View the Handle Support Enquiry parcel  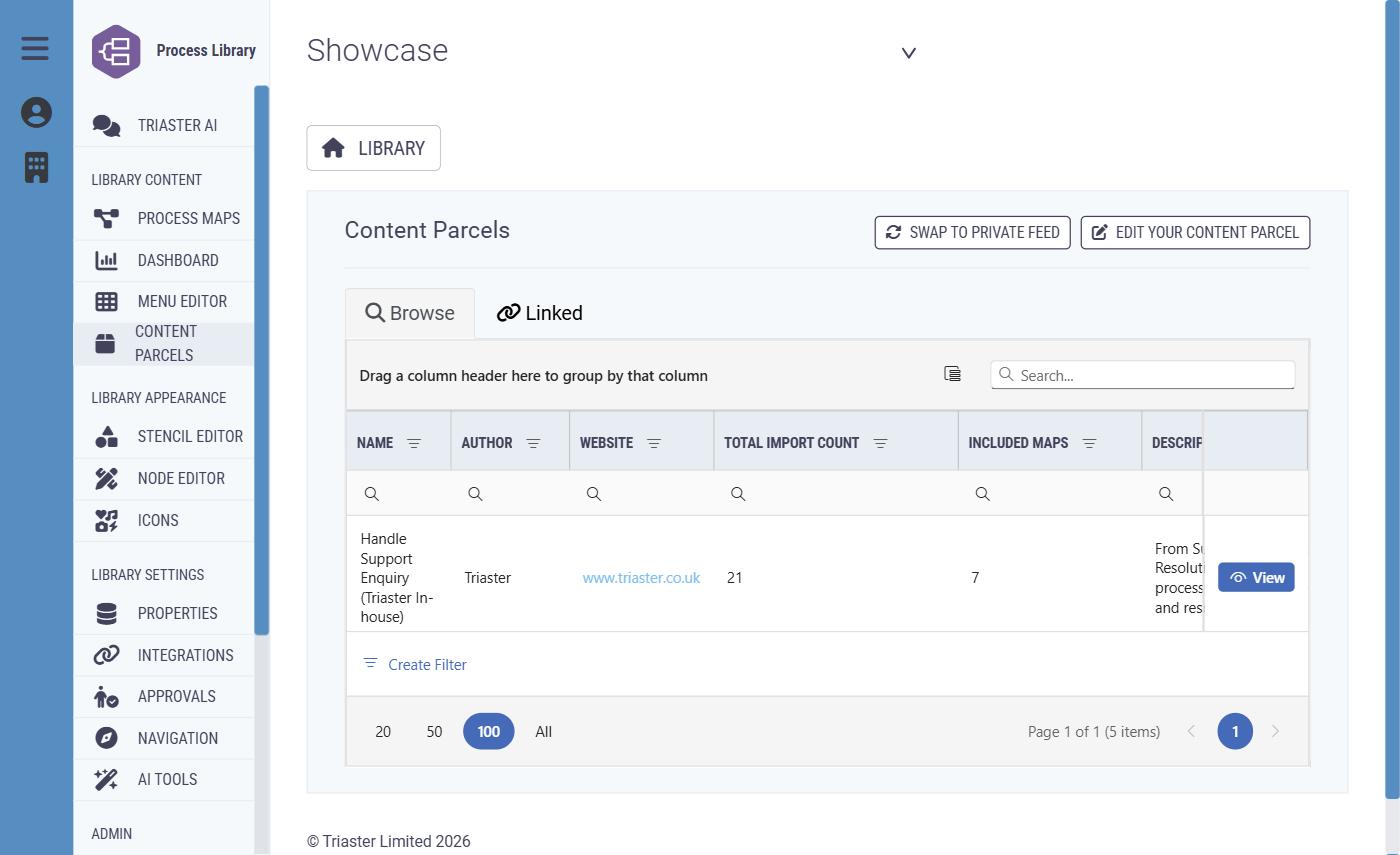(1256, 577)
